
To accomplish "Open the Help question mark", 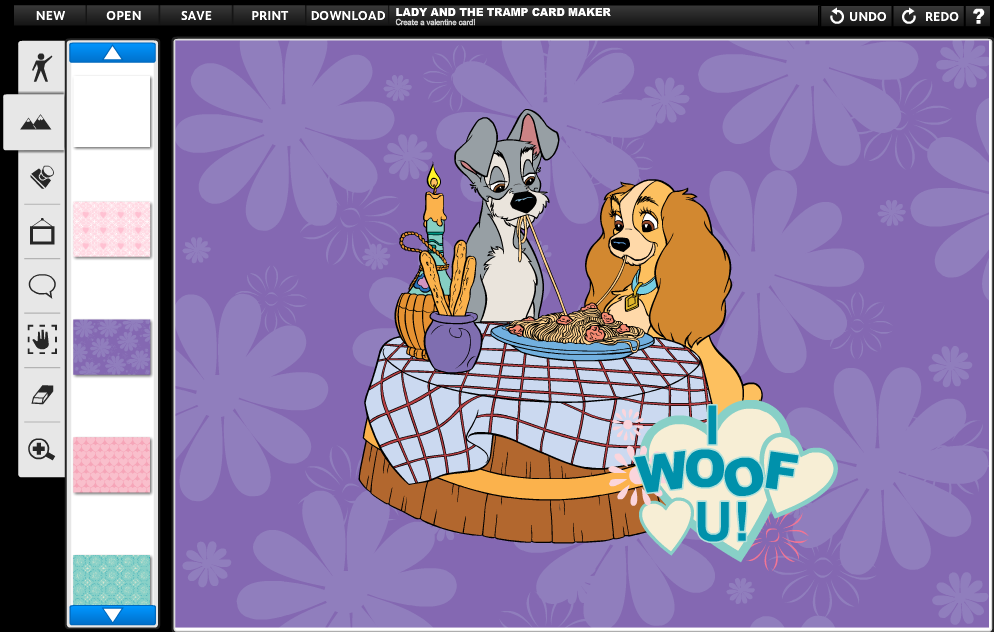I will click(x=978, y=16).
